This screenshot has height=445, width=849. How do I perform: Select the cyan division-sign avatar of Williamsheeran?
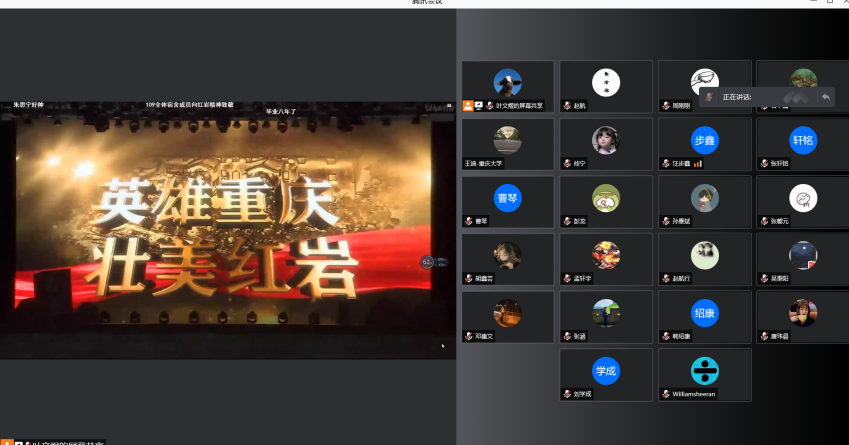[x=704, y=371]
